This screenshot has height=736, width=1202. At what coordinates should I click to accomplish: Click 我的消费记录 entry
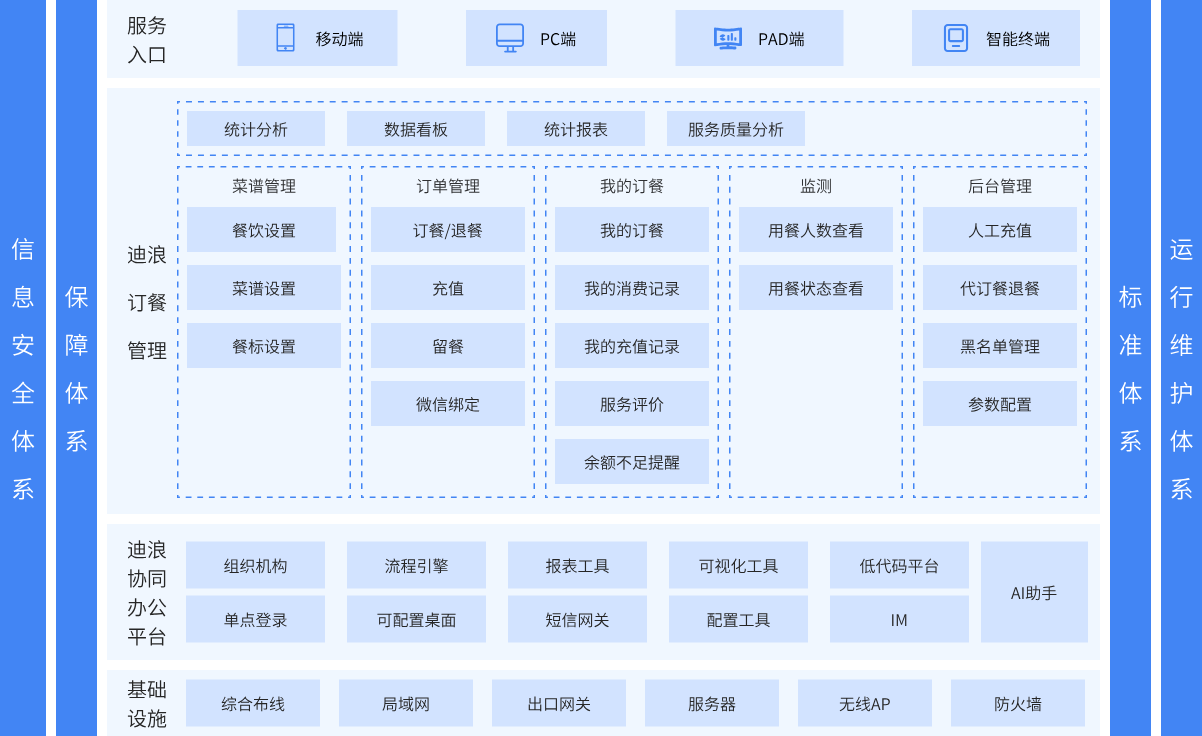coord(632,288)
